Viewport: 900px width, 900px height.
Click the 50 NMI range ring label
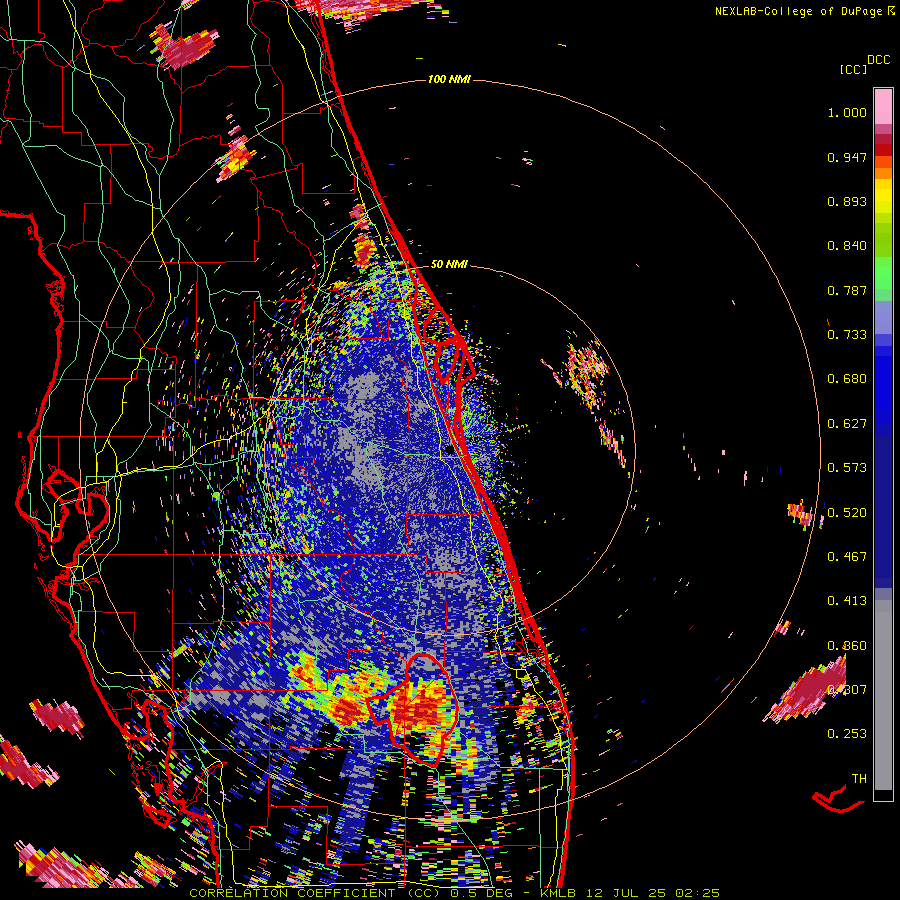(x=449, y=264)
